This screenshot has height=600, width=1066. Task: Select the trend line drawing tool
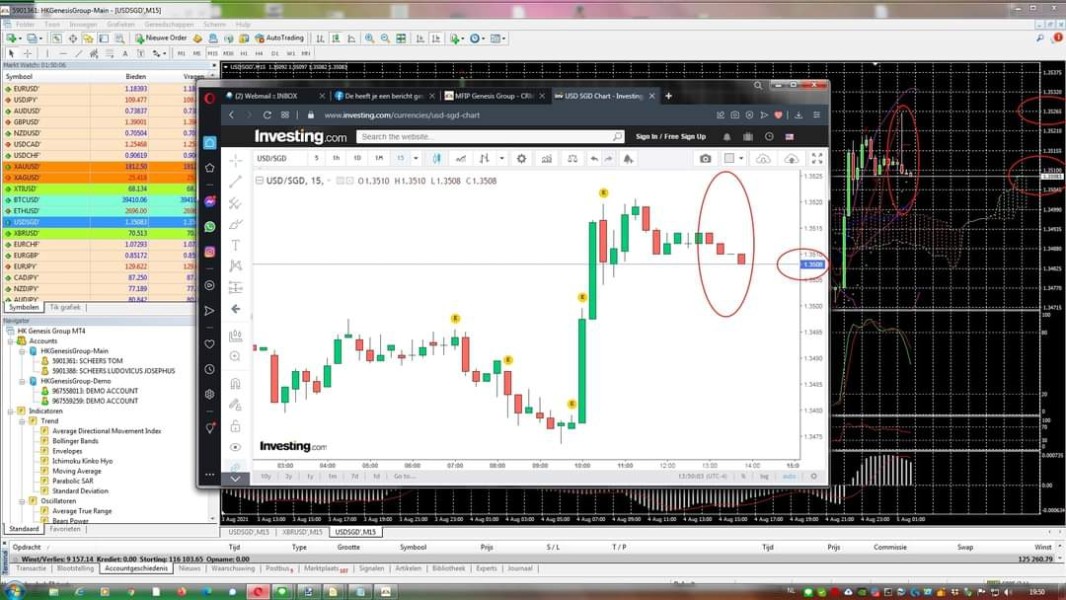coord(235,181)
